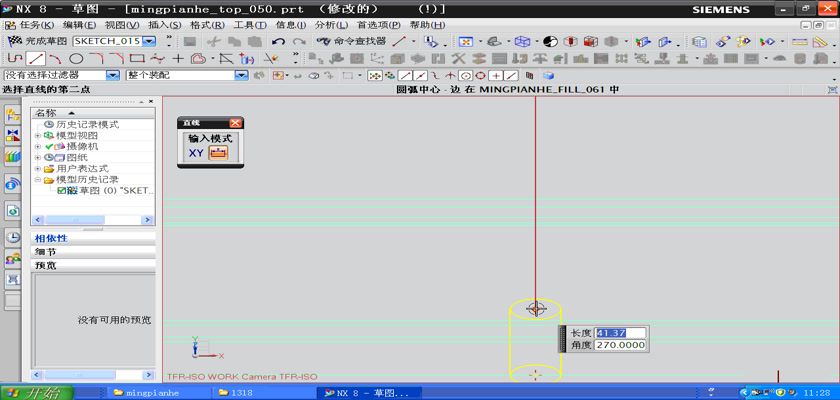Toggle parameter input mode in Line dialog
This screenshot has height=400, width=840.
coord(218,153)
